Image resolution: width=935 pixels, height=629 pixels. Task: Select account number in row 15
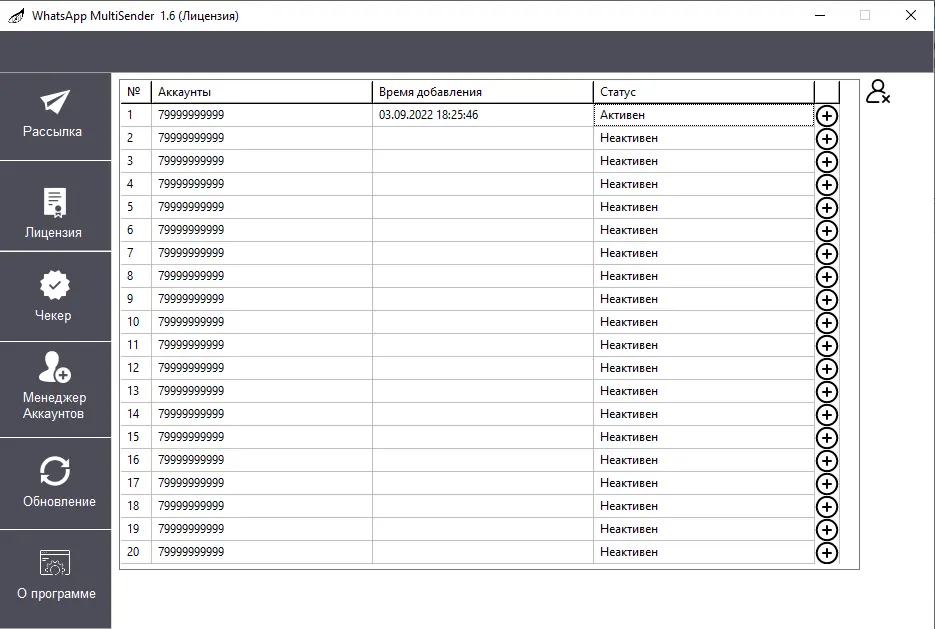(262, 437)
